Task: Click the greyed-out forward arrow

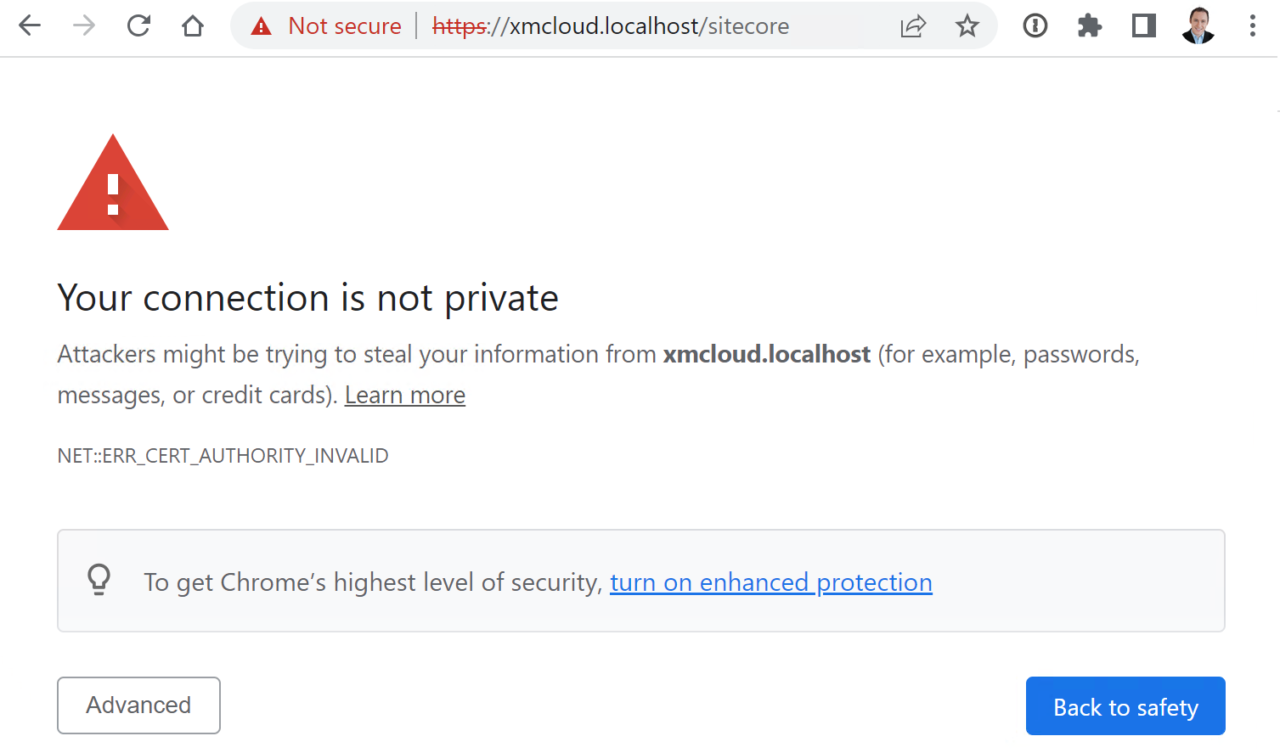Action: [84, 25]
